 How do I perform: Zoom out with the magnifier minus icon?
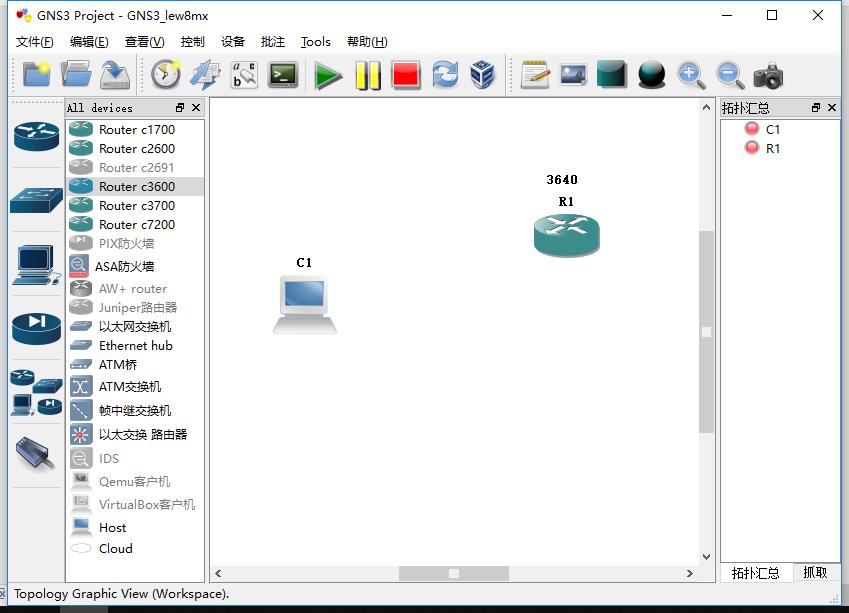(x=728, y=75)
